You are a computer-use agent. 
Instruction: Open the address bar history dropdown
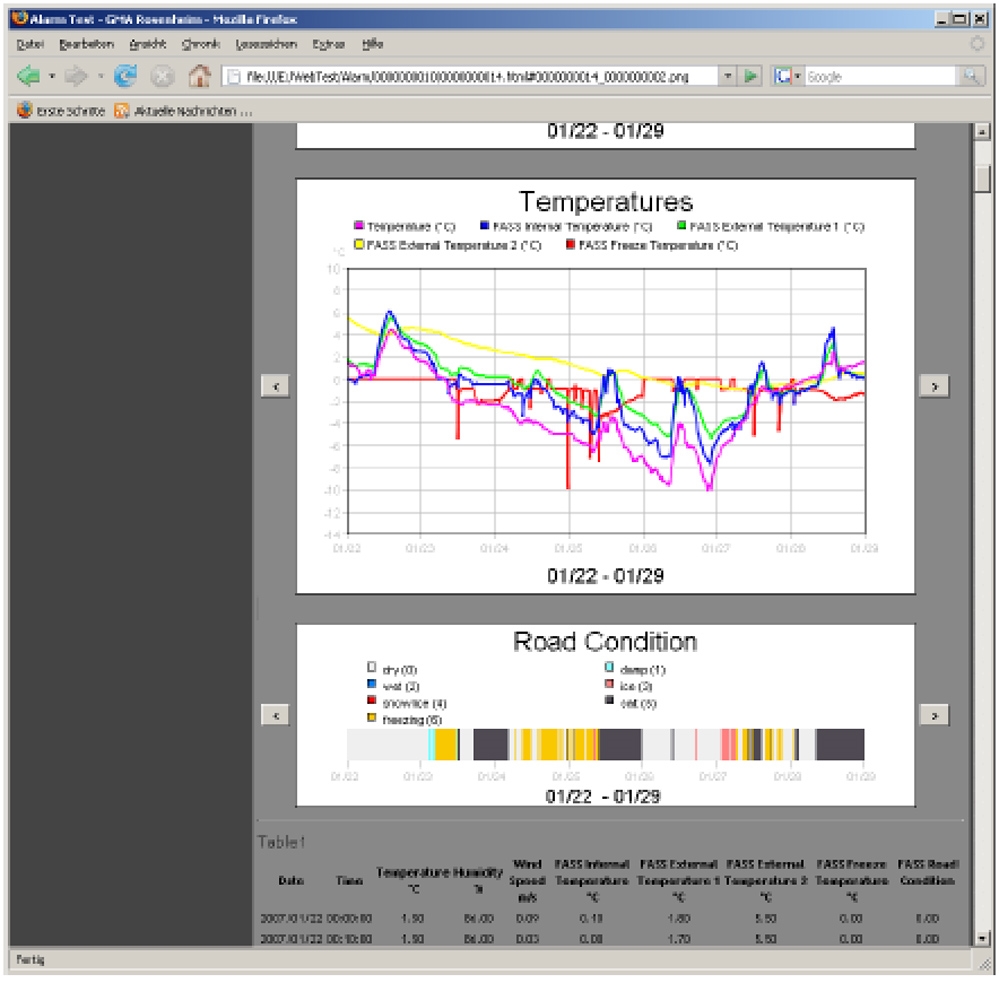[x=727, y=75]
